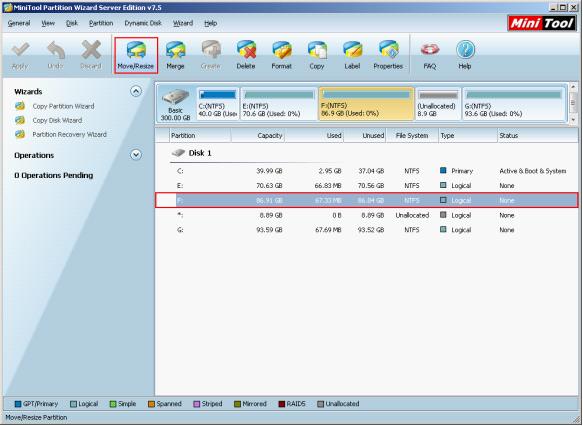Launch Copy Partition Wizard link
583x426 pixels.
[x=64, y=106]
